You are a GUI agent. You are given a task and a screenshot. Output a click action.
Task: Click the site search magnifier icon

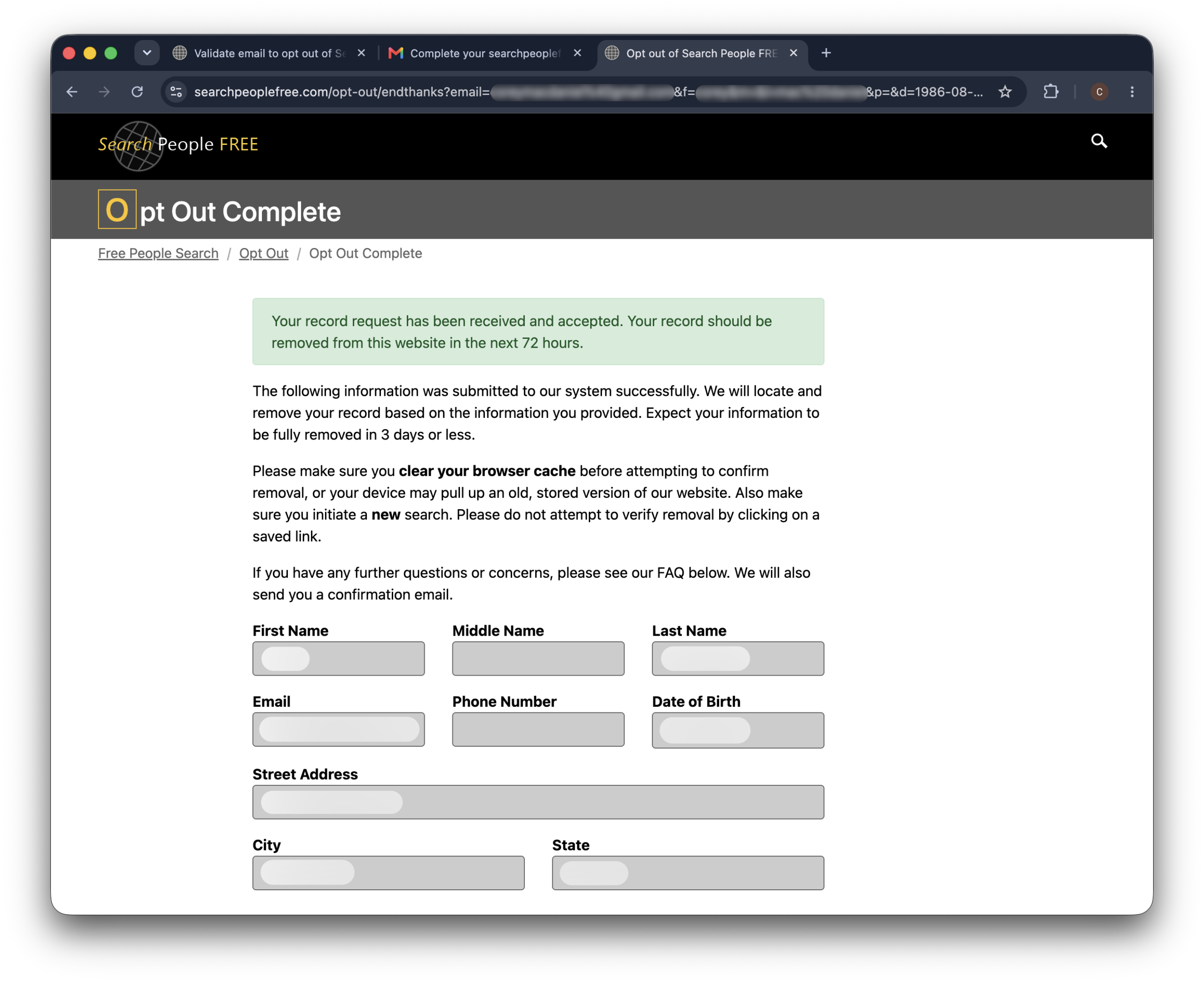point(1098,141)
